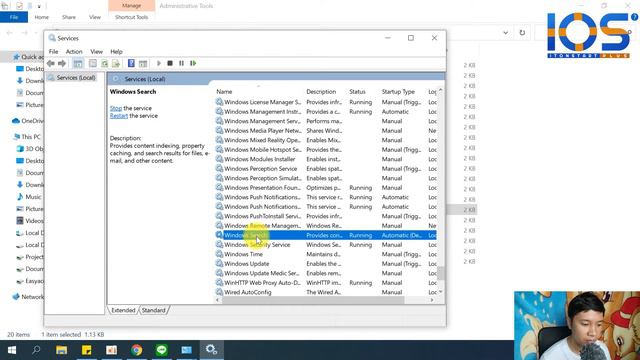Select Network in Explorer navigation pane

pyautogui.click(x=28, y=297)
